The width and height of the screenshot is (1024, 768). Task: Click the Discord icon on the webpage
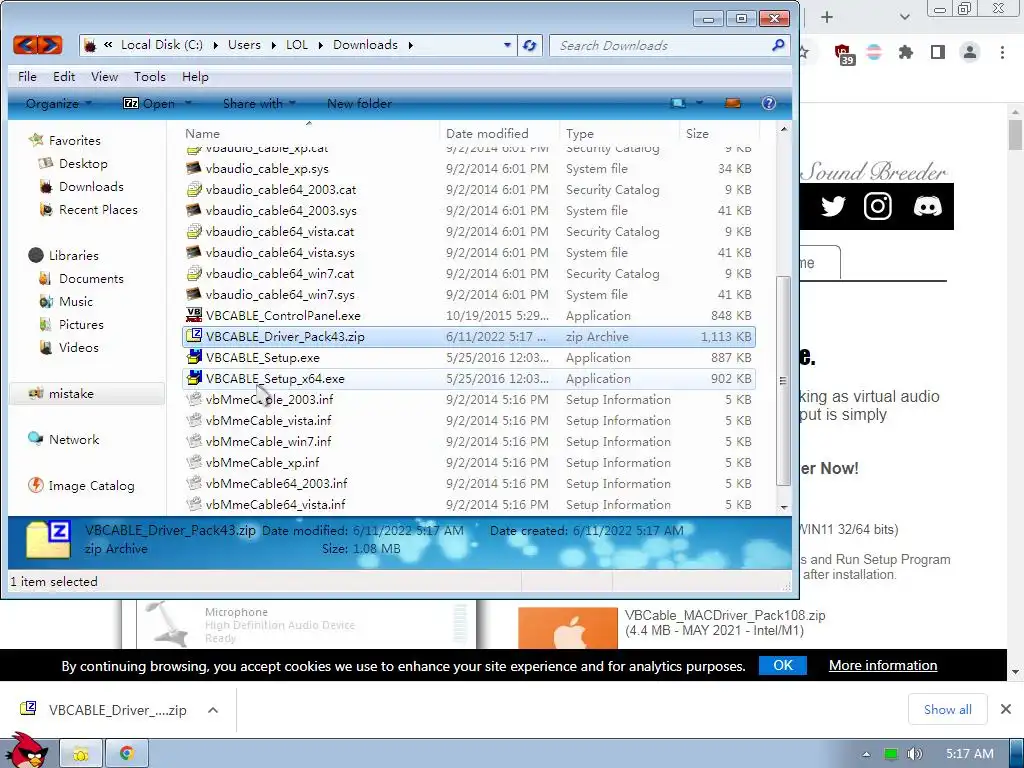[927, 206]
